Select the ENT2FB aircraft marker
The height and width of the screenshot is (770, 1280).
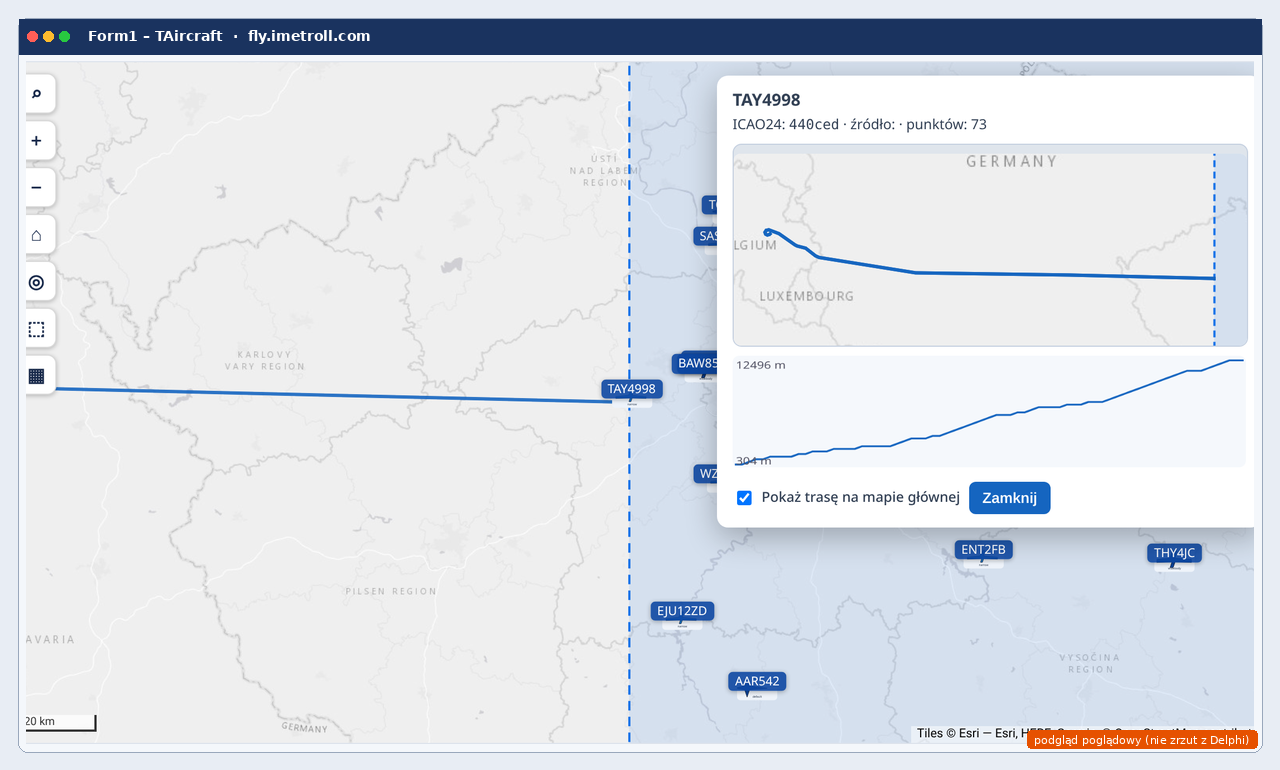(984, 549)
